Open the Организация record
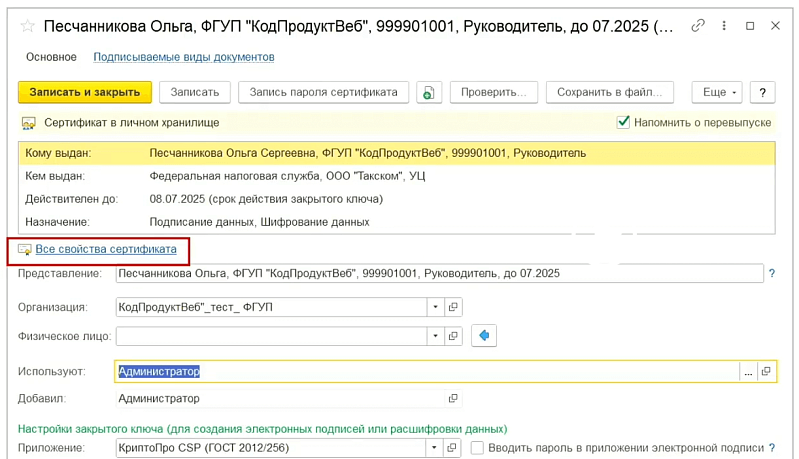 pos(453,307)
